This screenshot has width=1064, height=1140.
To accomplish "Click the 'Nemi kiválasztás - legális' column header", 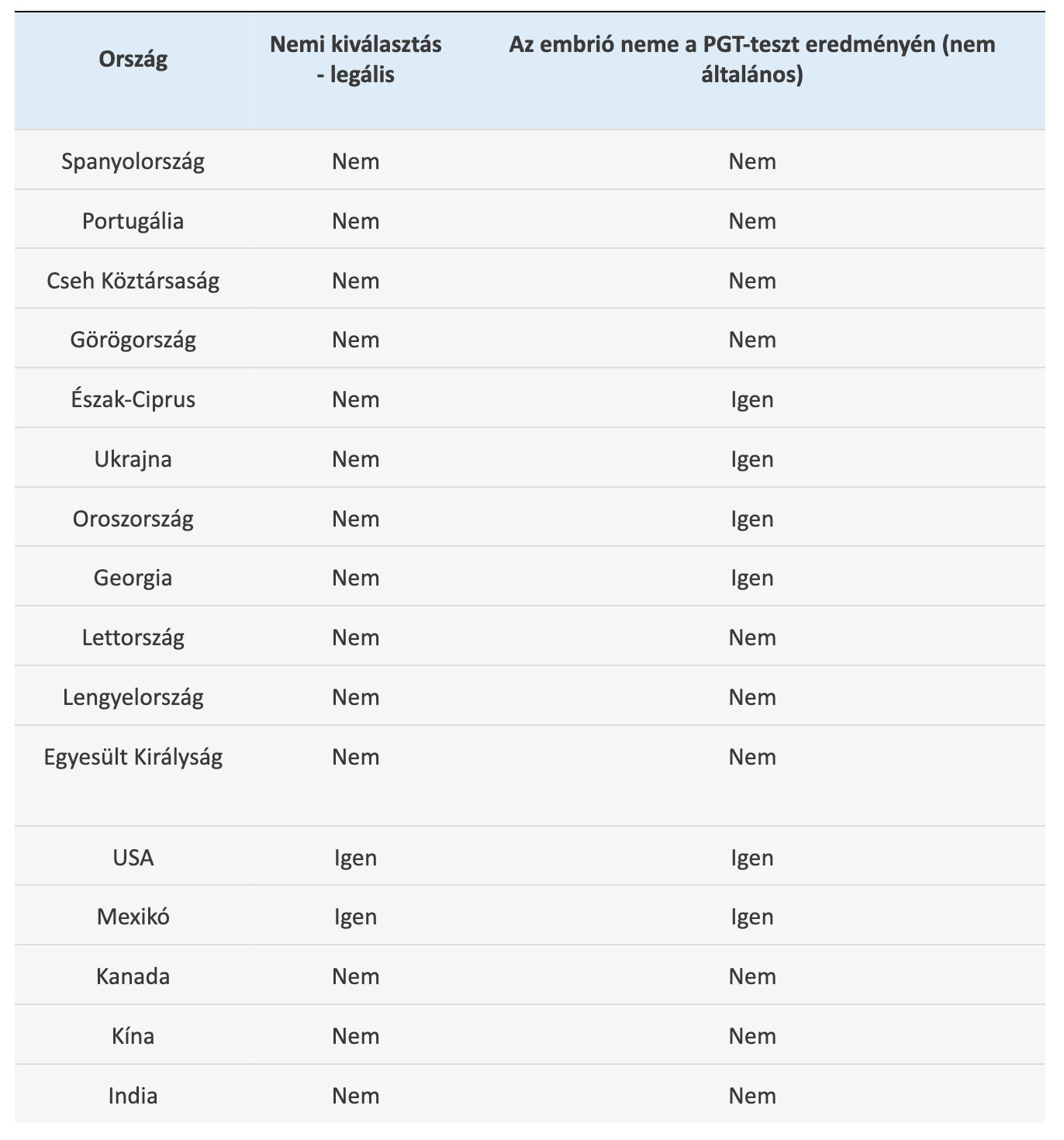I will pyautogui.click(x=356, y=60).
